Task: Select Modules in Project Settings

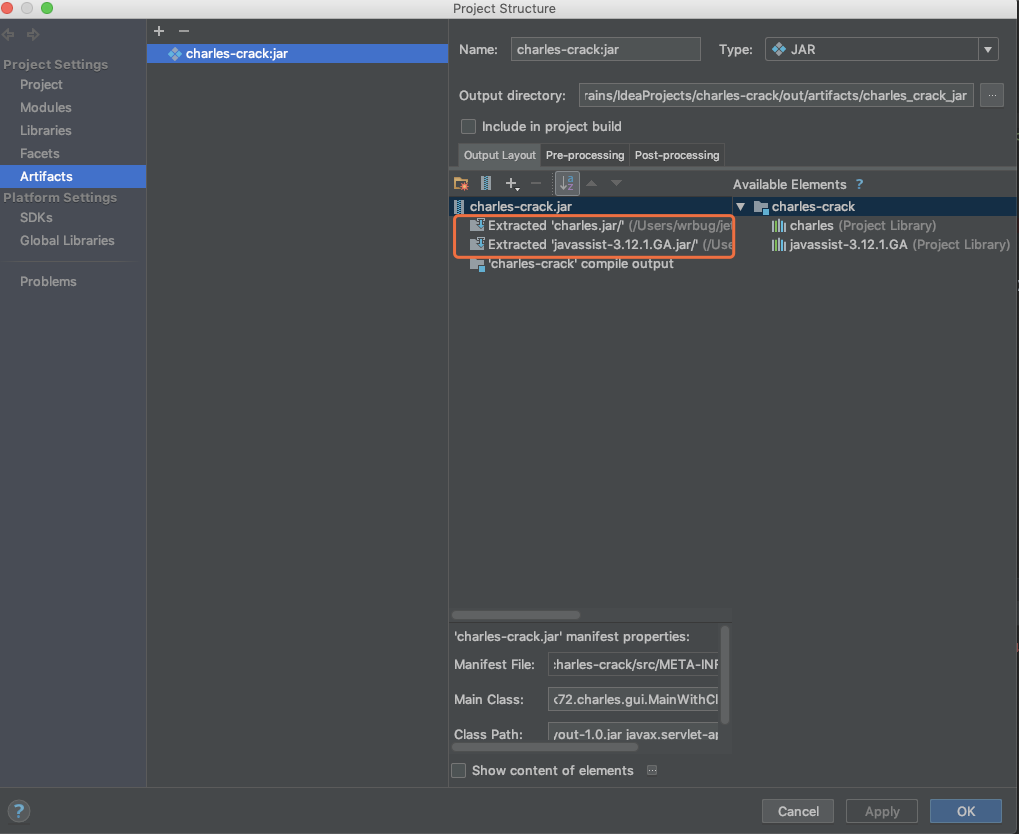Action: [46, 107]
